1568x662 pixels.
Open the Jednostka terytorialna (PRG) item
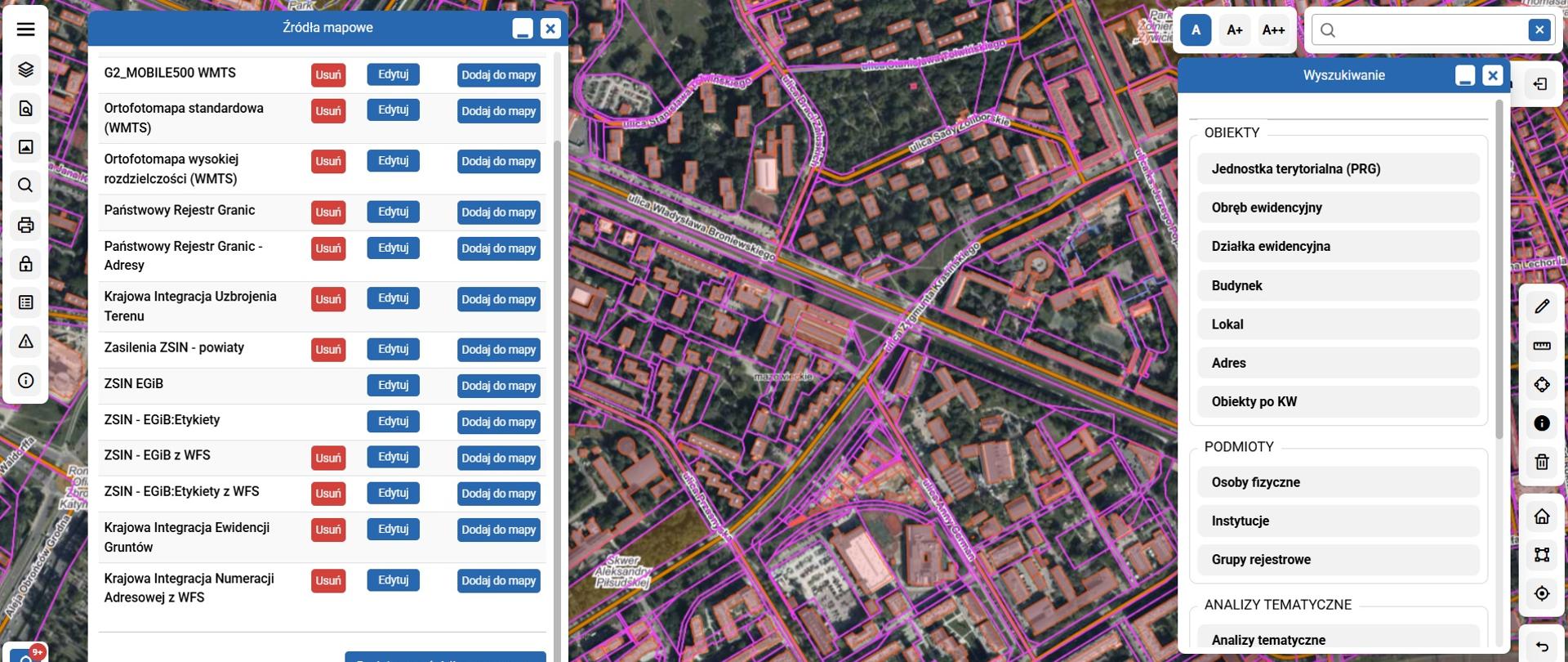[1338, 169]
